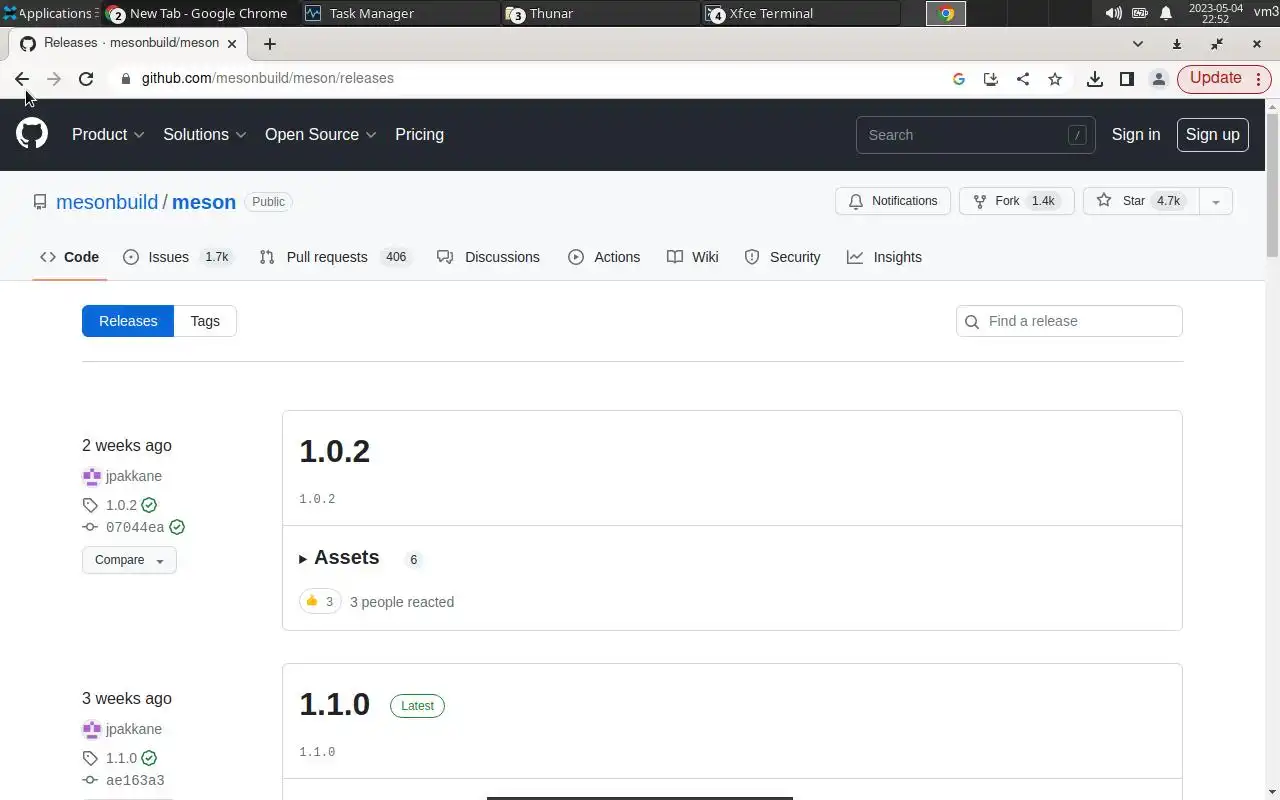
Task: Open the Security tab
Action: tap(783, 257)
